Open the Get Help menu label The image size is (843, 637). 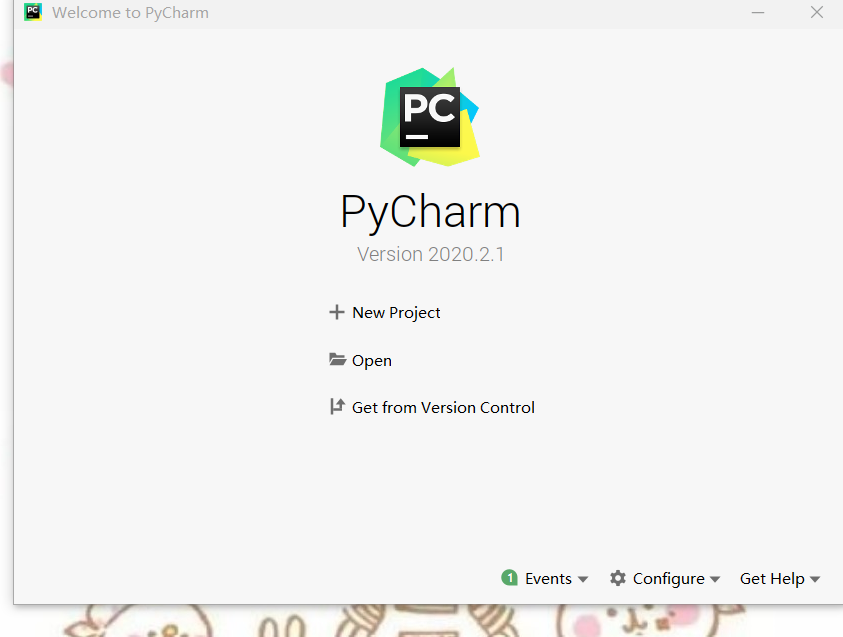pos(772,578)
